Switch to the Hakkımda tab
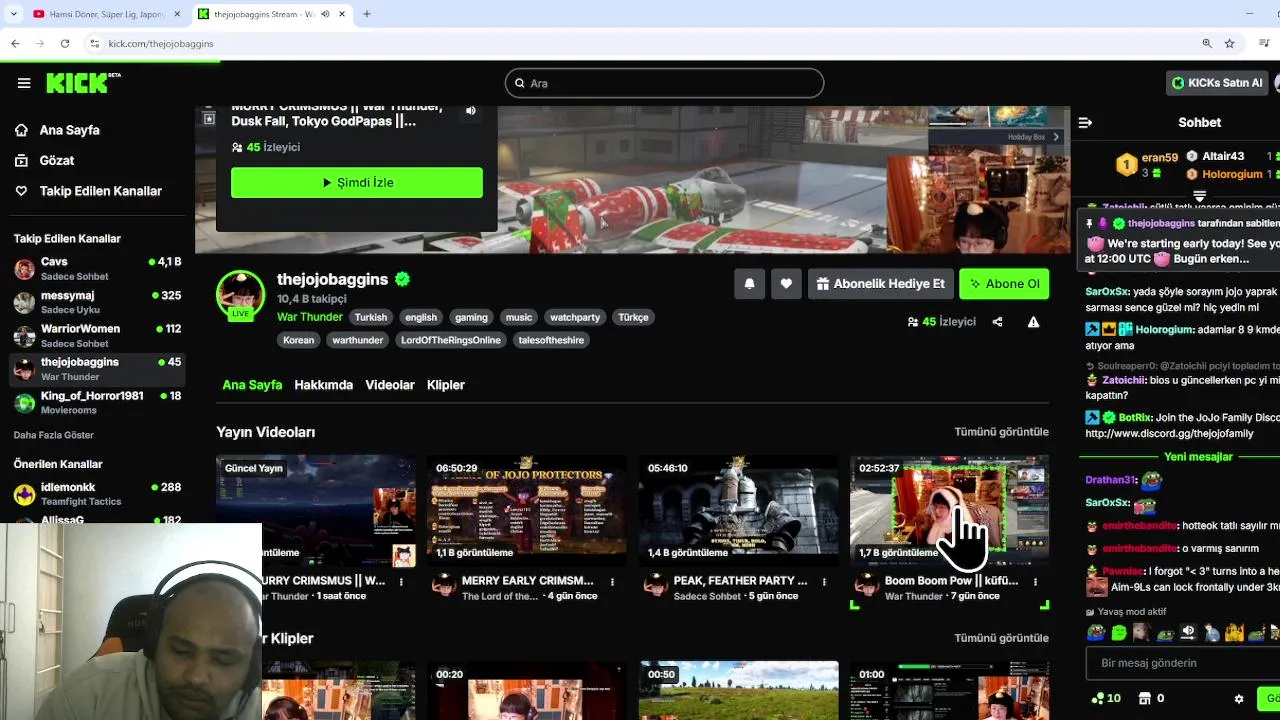Image resolution: width=1280 pixels, height=720 pixels. click(323, 385)
